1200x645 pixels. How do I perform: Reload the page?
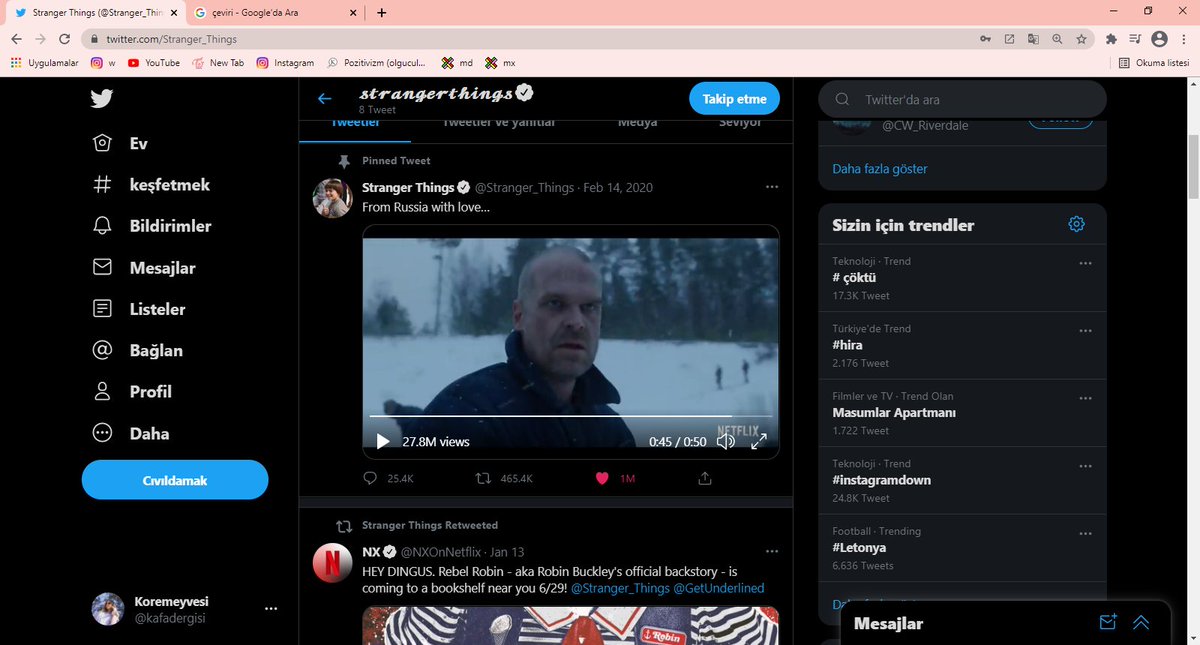pyautogui.click(x=65, y=39)
